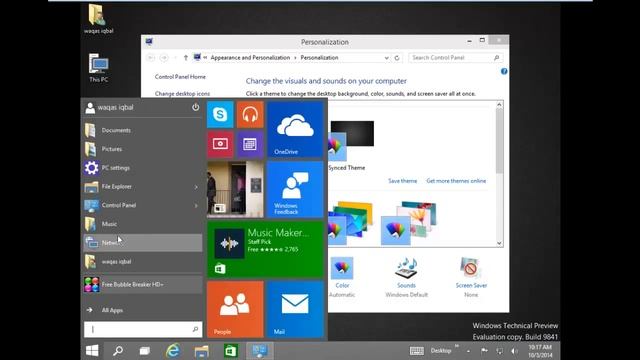Click the Save theme link
Screen dimensions: 640x360
point(402,181)
